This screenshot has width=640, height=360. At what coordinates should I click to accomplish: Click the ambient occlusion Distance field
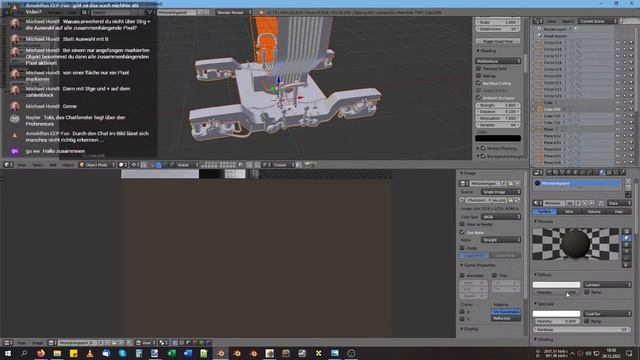point(498,111)
